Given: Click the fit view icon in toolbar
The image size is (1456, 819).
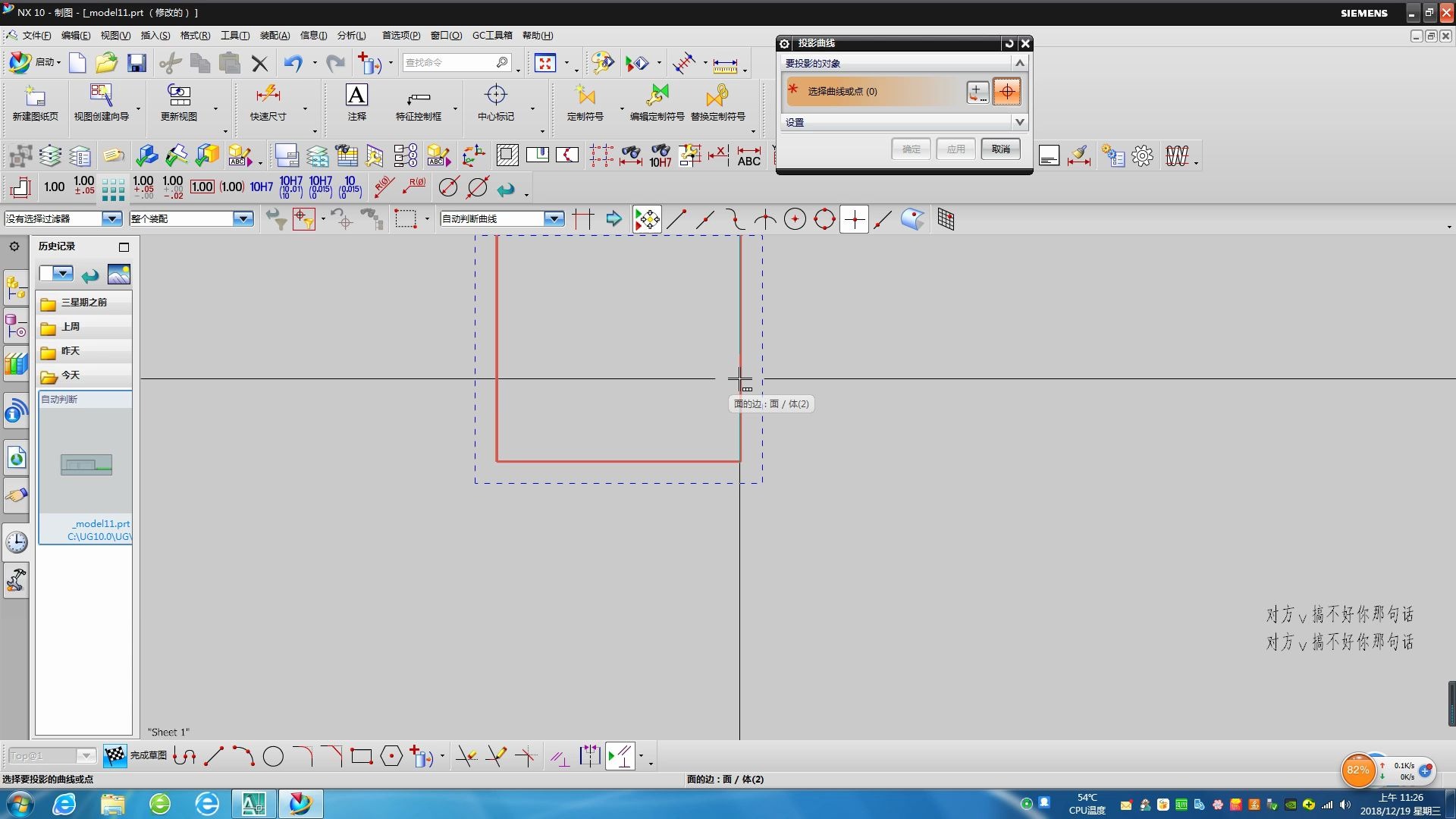Looking at the screenshot, I should pos(545,63).
